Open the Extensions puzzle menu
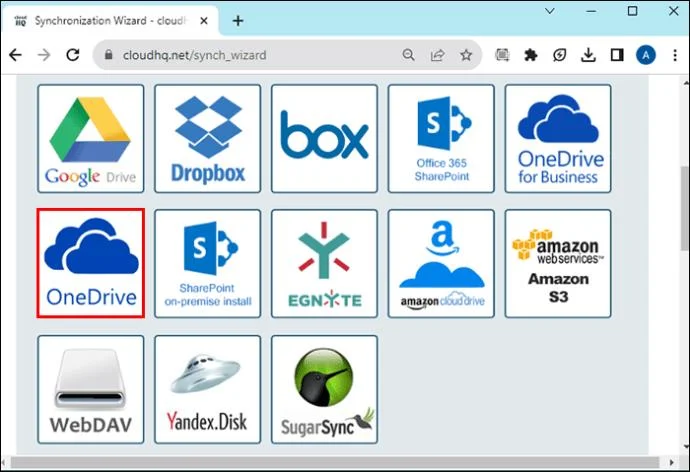690x472 pixels. pyautogui.click(x=531, y=55)
